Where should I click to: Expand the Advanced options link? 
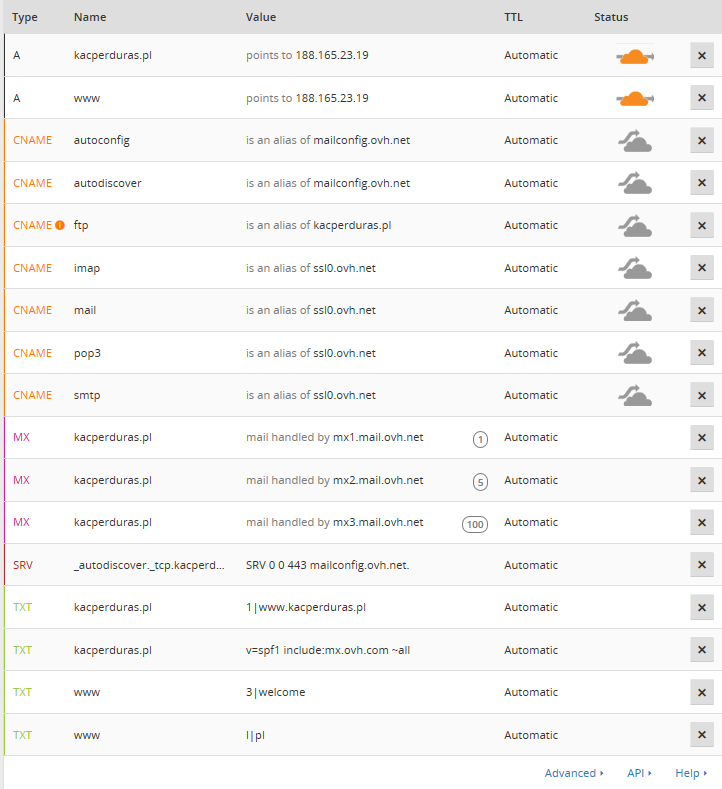coord(574,773)
